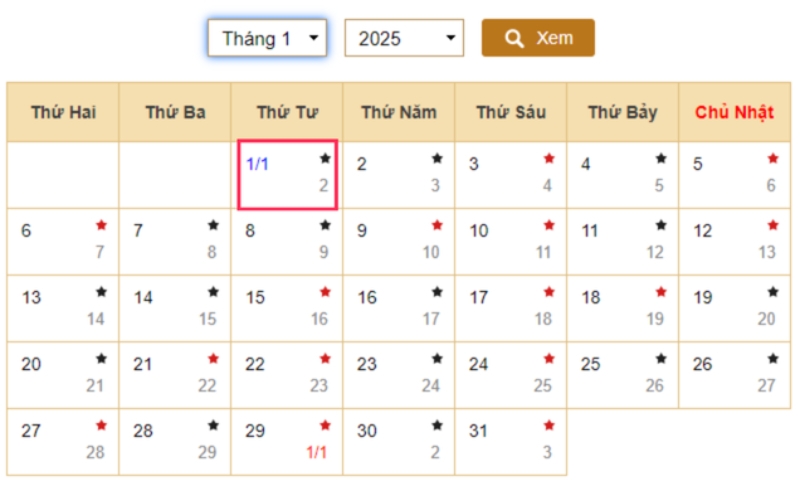
Task: Open the Tháng 1 month dropdown
Action: tap(267, 38)
